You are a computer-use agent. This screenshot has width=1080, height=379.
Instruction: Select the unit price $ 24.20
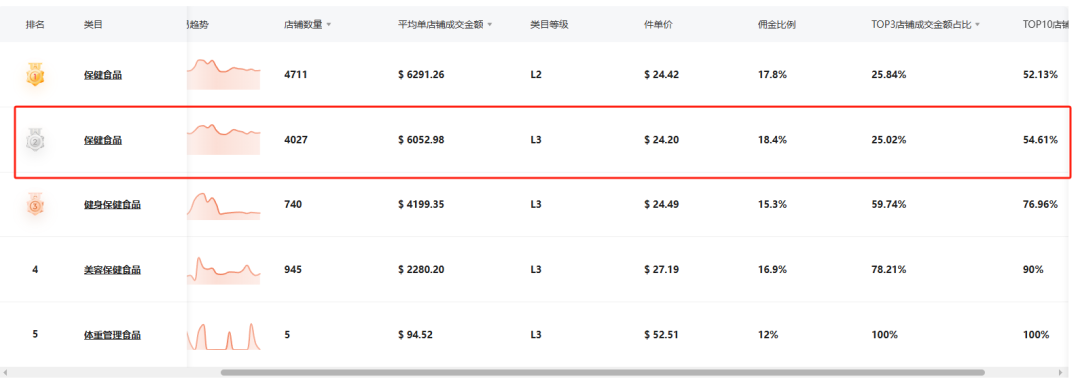pos(661,140)
